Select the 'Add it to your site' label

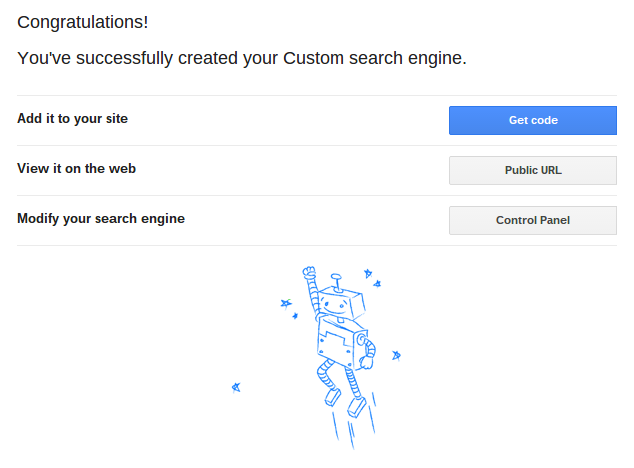coord(72,119)
